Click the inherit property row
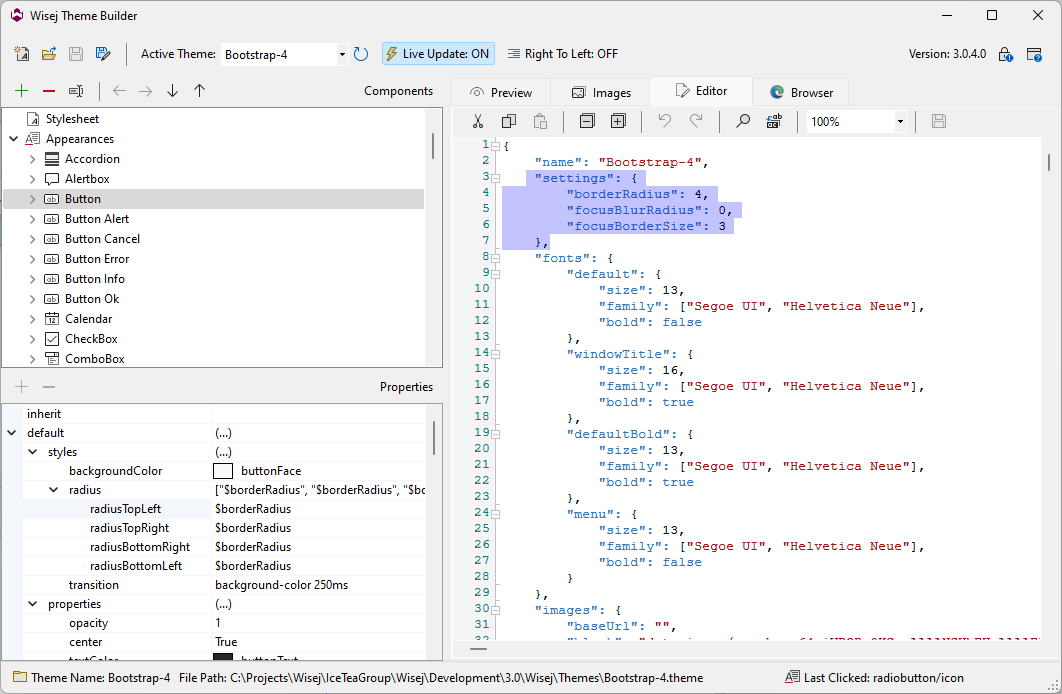This screenshot has width=1062, height=694. 225,414
